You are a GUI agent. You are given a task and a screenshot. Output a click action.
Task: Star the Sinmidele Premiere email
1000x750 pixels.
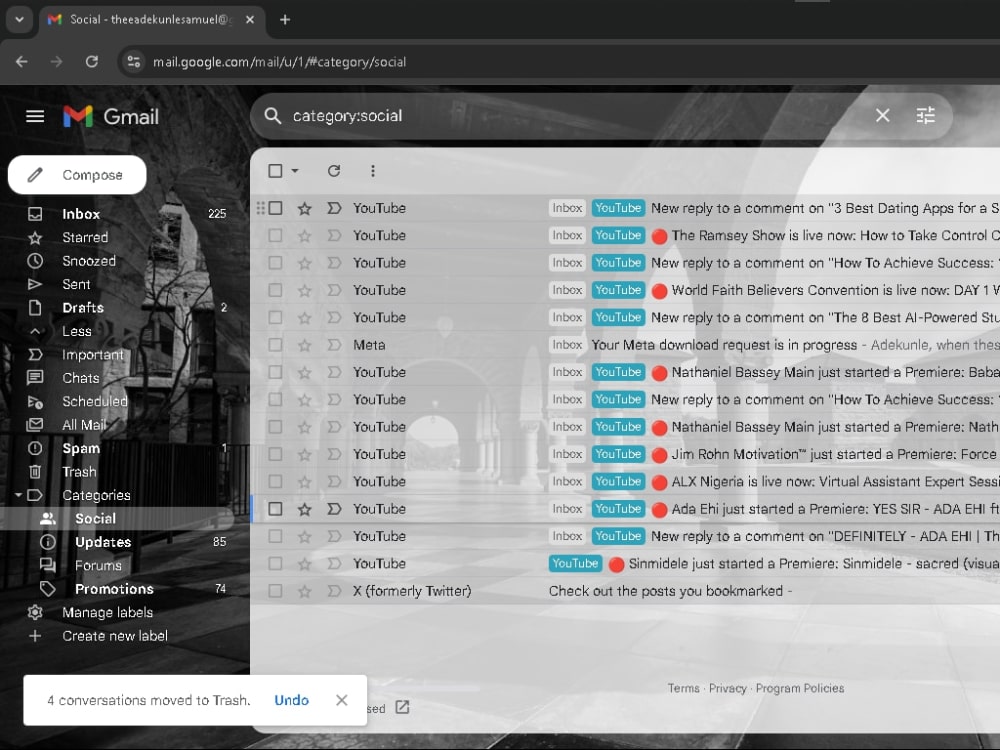[305, 564]
